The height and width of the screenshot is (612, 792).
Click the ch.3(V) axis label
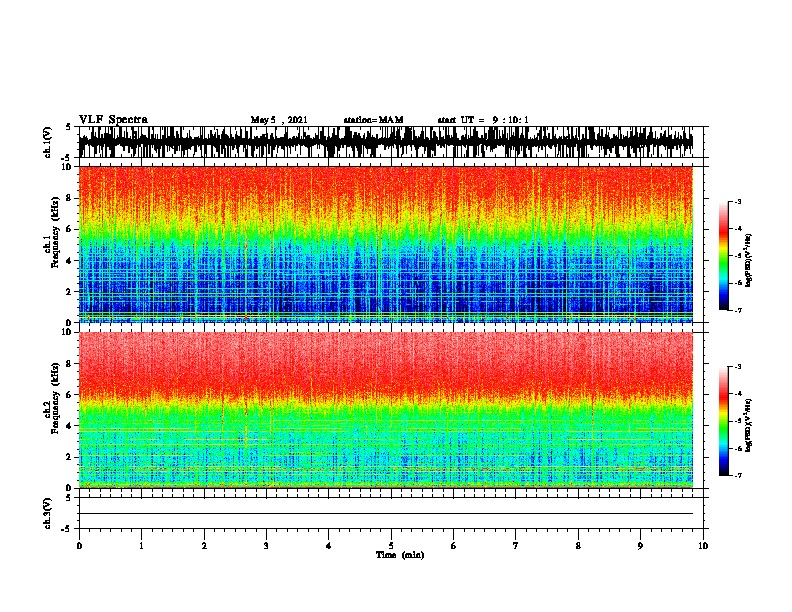[47, 513]
